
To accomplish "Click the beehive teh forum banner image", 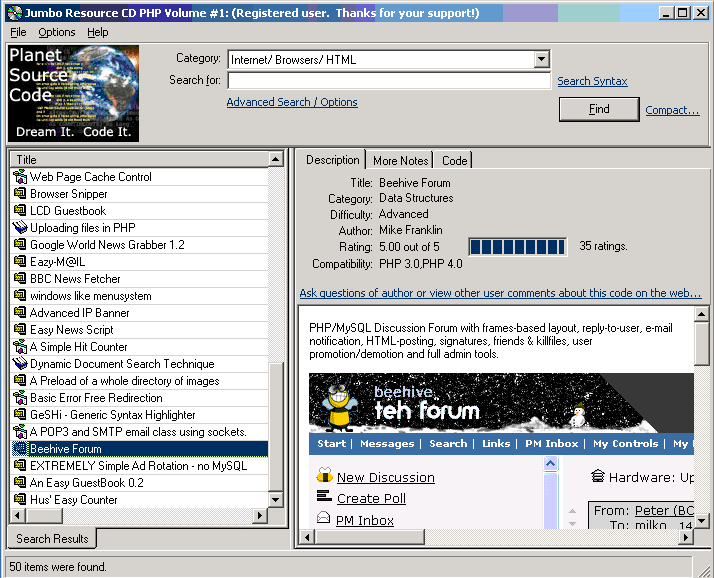I will click(x=501, y=403).
